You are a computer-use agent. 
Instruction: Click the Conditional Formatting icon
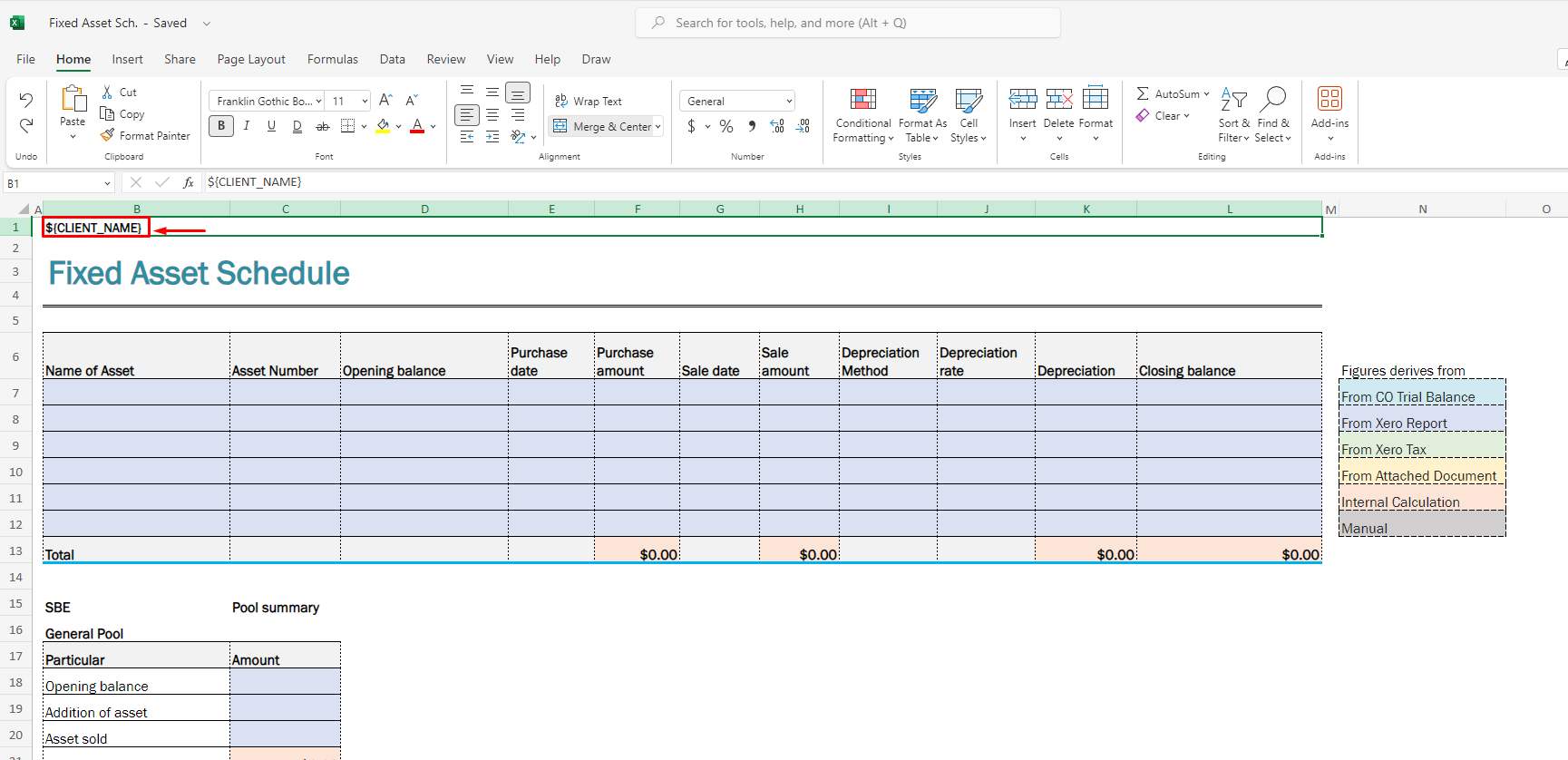coord(862,99)
